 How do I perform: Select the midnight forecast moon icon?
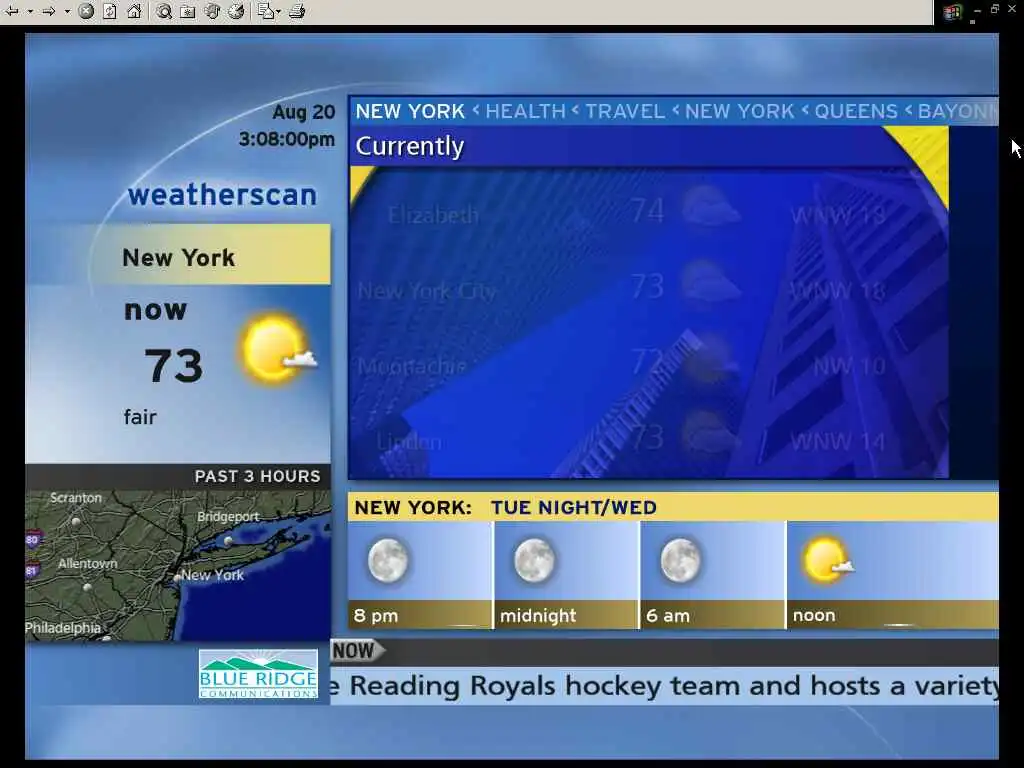[534, 560]
